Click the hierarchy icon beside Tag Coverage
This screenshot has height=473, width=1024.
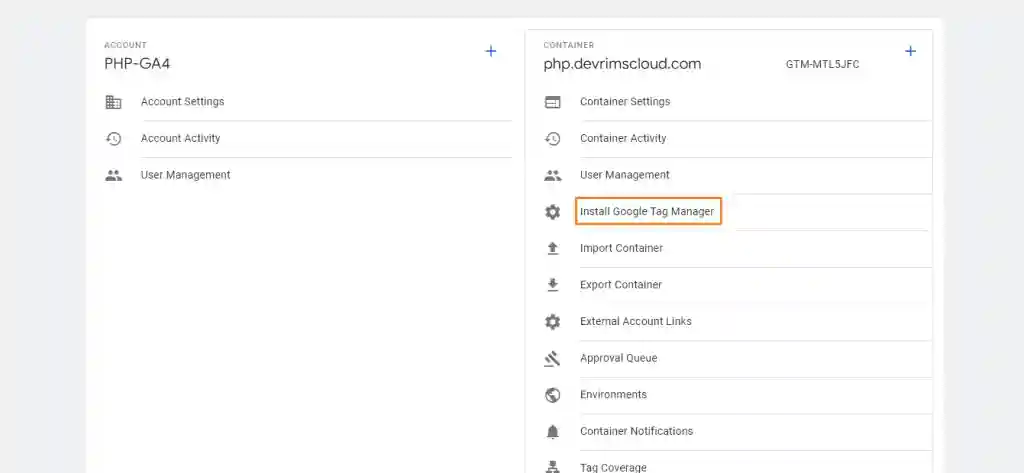pos(552,467)
